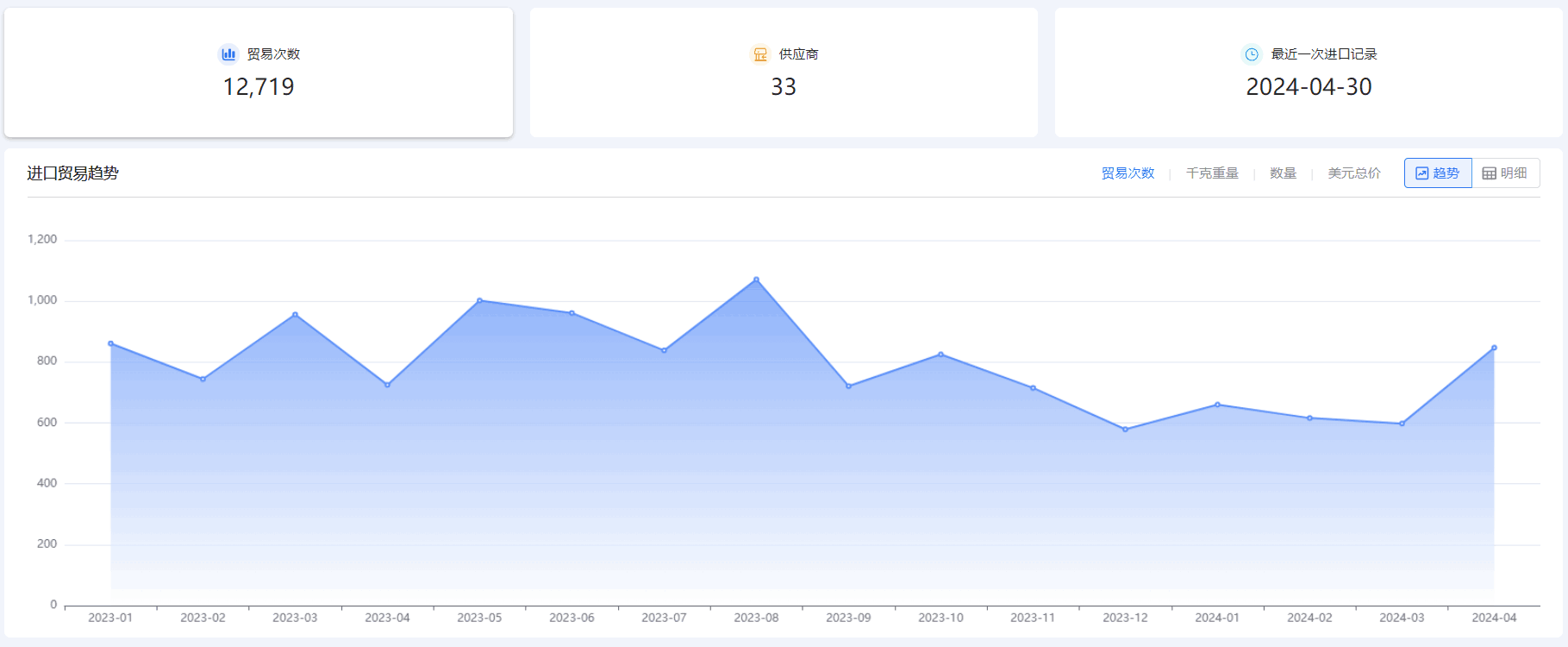This screenshot has width=1568, height=647.
Task: Click the 2023-05 data point on chart
Action: pyautogui.click(x=479, y=300)
